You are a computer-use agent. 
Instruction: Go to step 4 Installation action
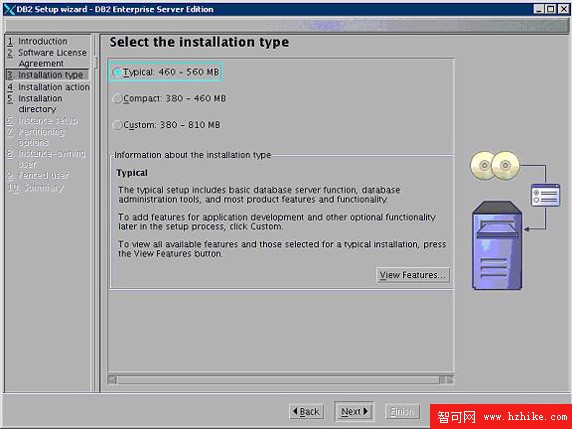point(49,87)
